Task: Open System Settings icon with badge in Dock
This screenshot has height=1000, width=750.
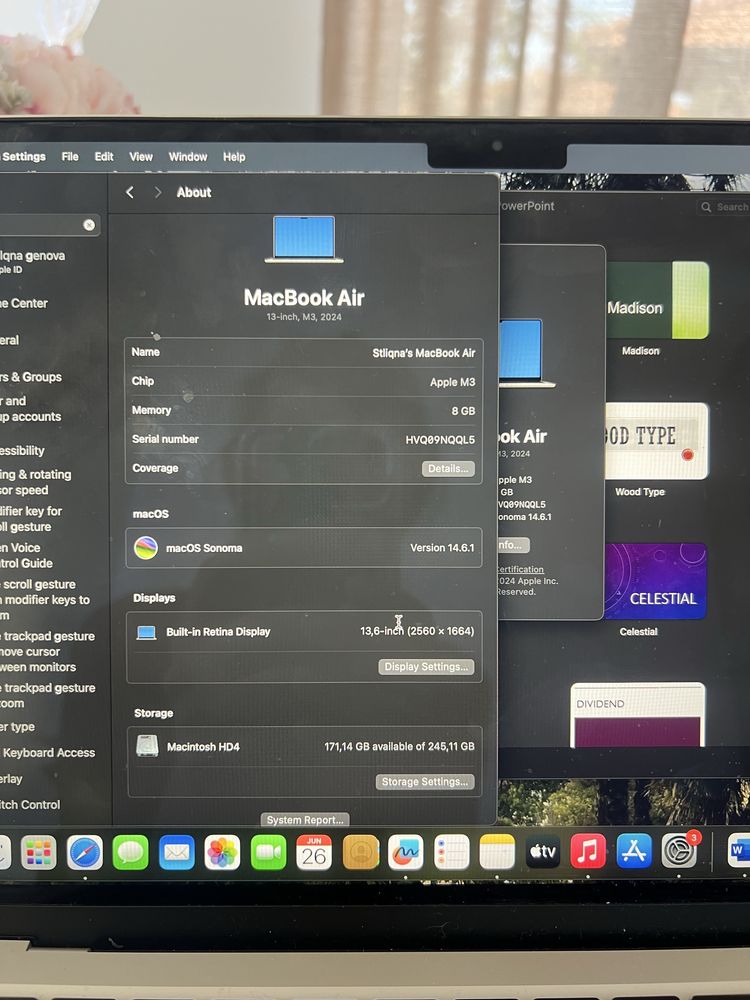Action: [680, 850]
